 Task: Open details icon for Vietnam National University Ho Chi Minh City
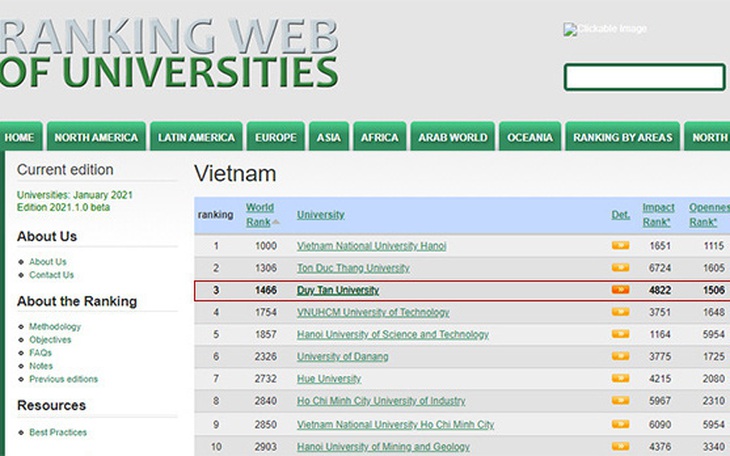(x=620, y=424)
